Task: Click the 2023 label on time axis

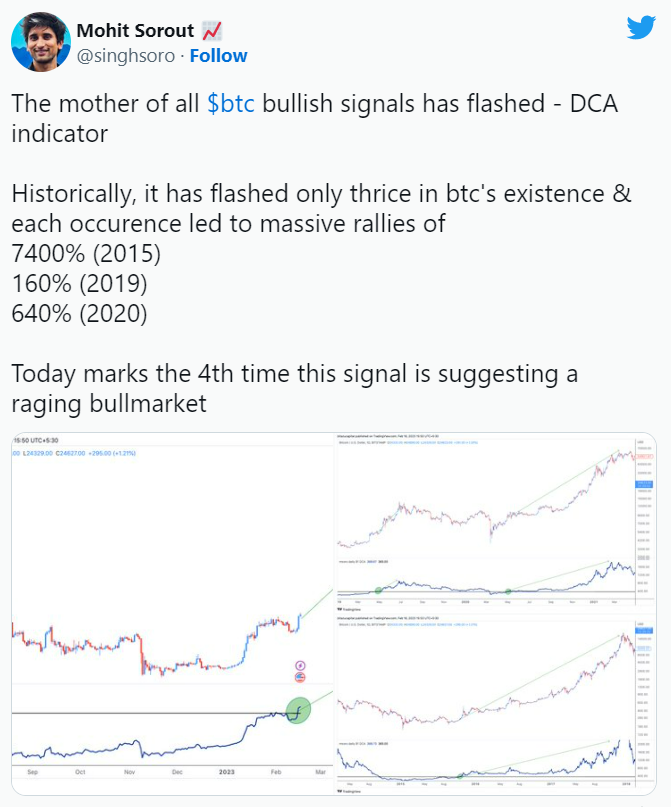Action: [x=226, y=772]
